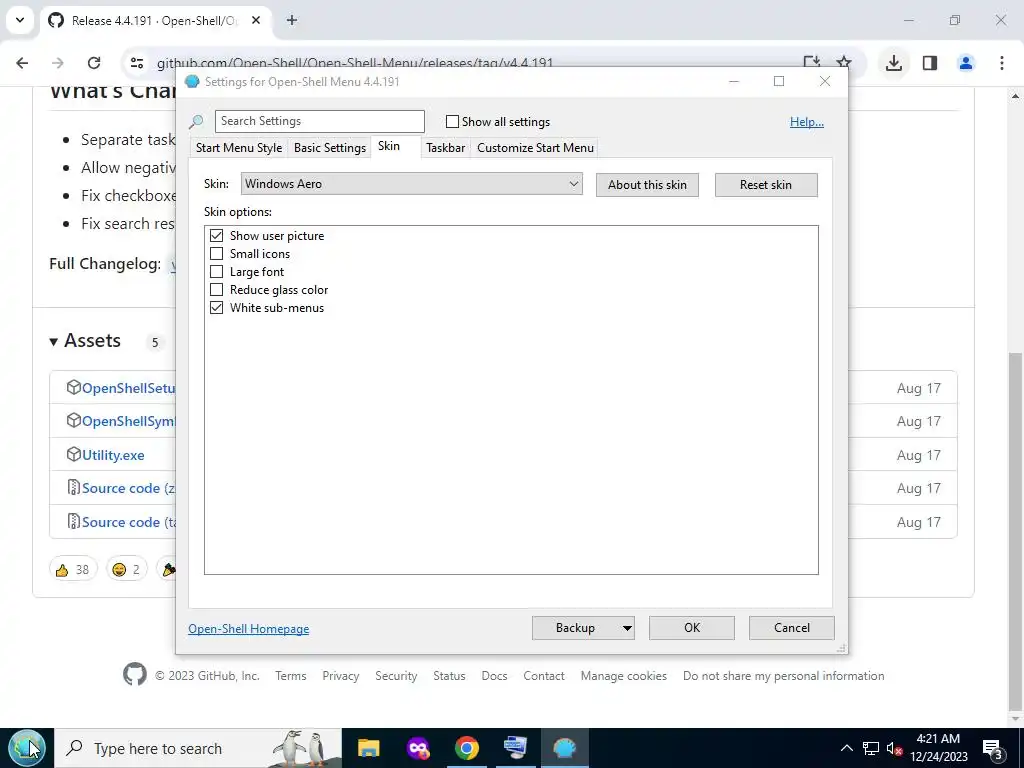Click the Windows search box on taskbar
Screen dimensions: 1024x768
198,748
